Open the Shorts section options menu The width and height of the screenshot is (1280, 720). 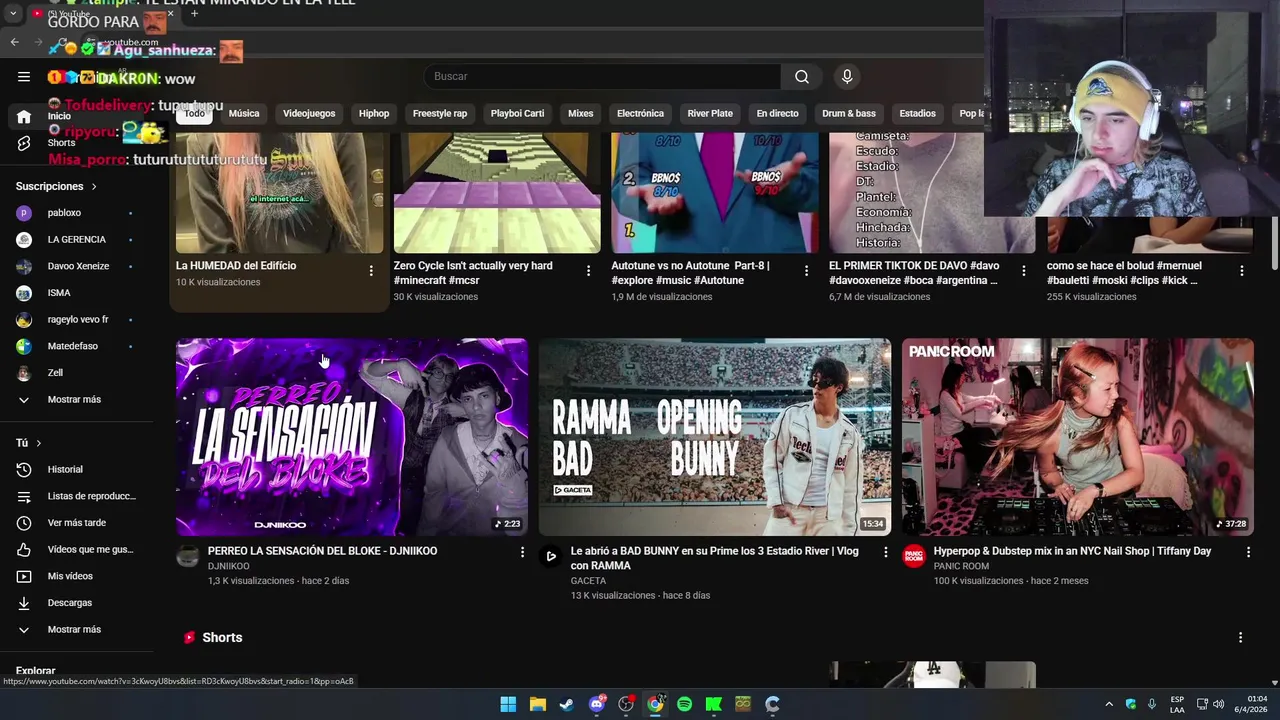click(x=1240, y=638)
